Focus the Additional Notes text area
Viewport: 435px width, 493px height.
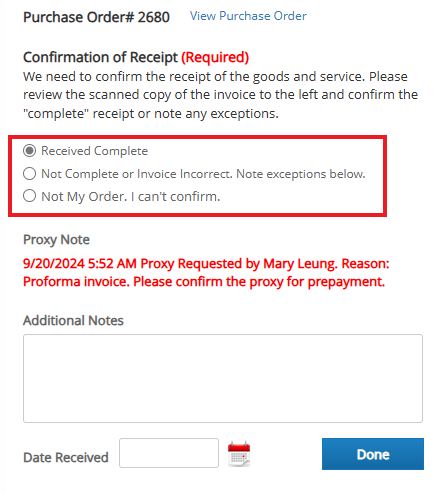click(x=223, y=378)
